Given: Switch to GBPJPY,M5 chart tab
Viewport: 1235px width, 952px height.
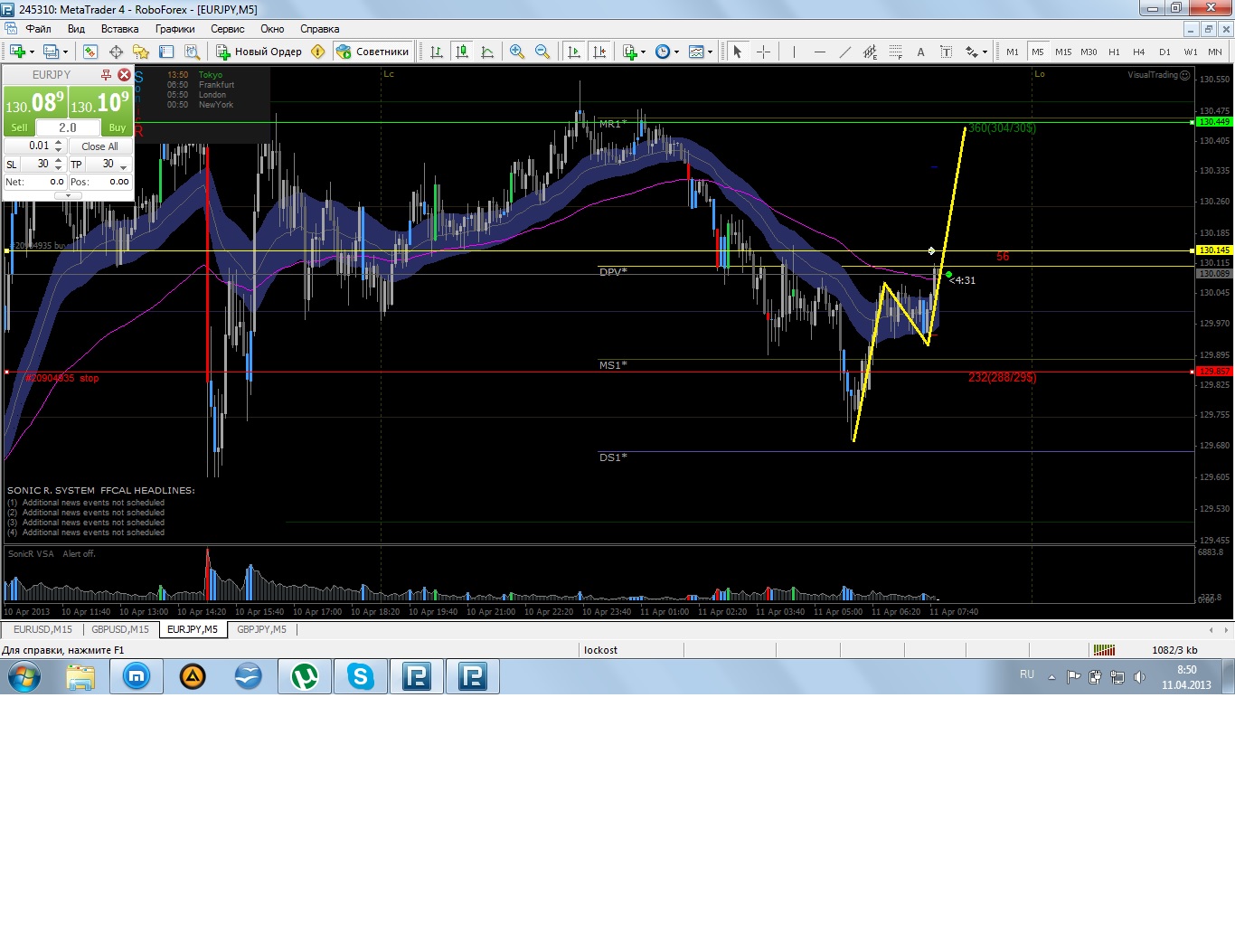Looking at the screenshot, I should tap(261, 629).
